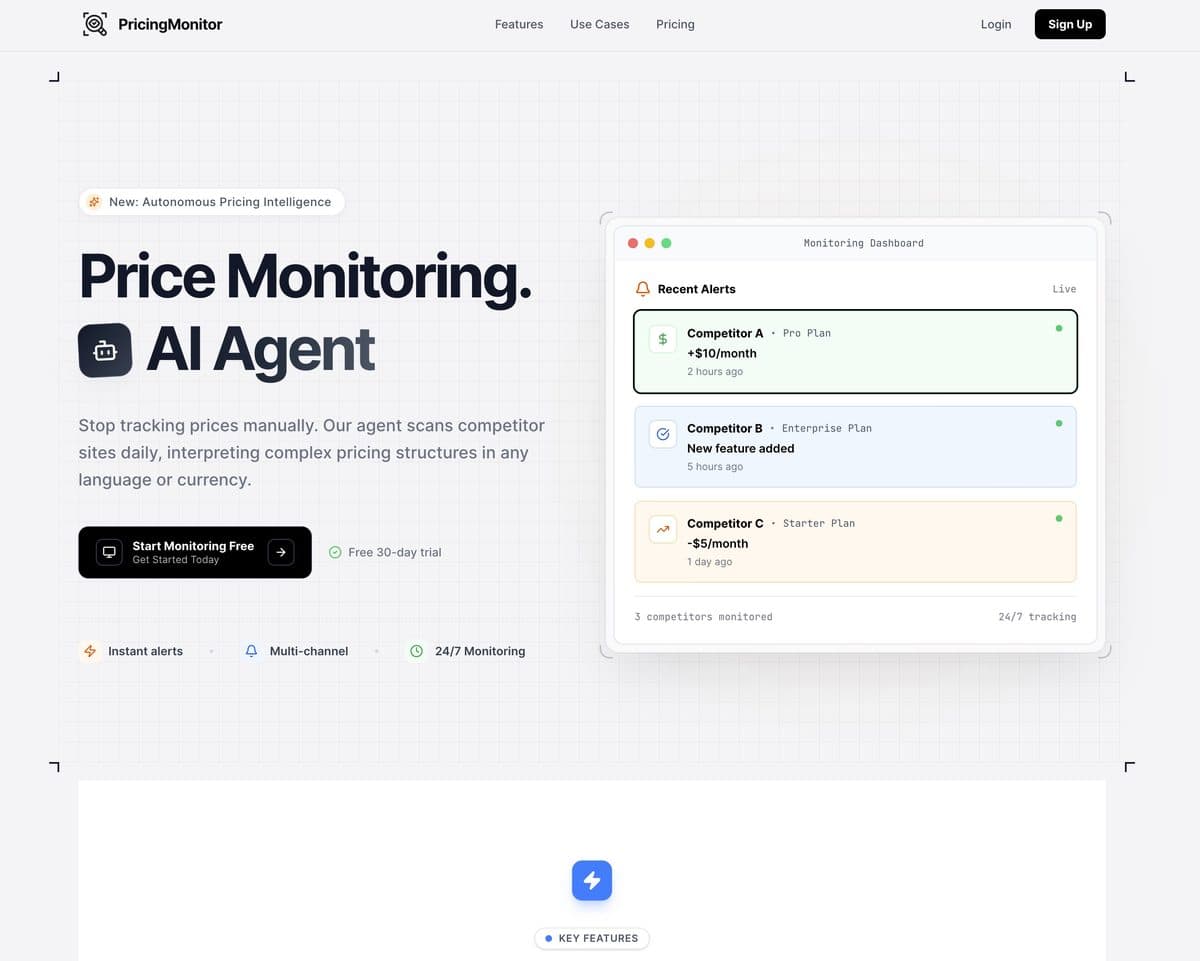This screenshot has height=961, width=1200.
Task: Open the Competitor A alert card
Action: (855, 352)
